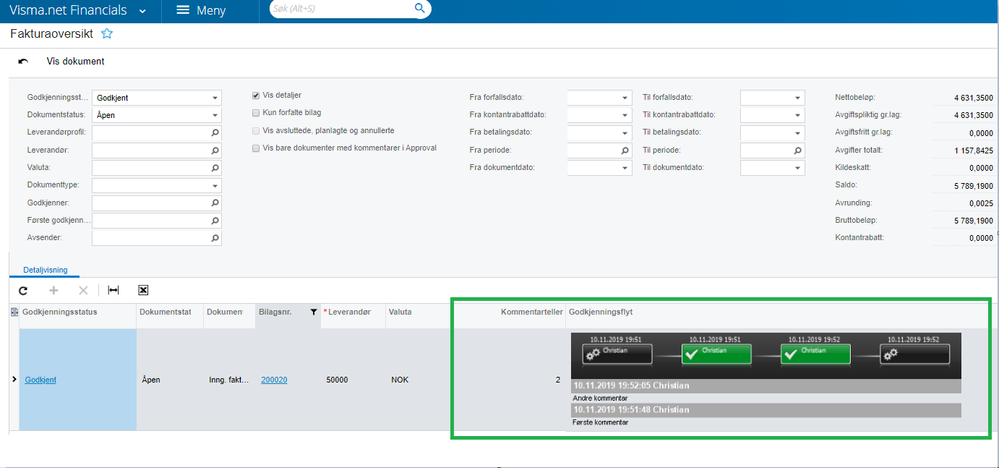The width and height of the screenshot is (999, 468).
Task: Export grid to Excel icon
Action: pyautogui.click(x=143, y=290)
